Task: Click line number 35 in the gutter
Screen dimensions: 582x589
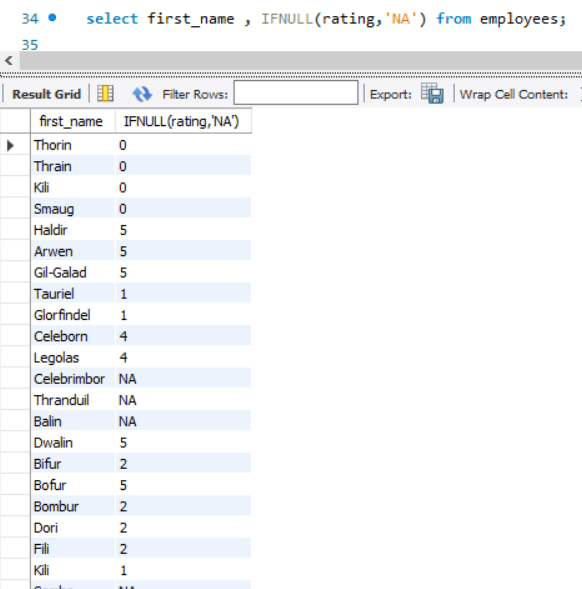Action: (30, 45)
